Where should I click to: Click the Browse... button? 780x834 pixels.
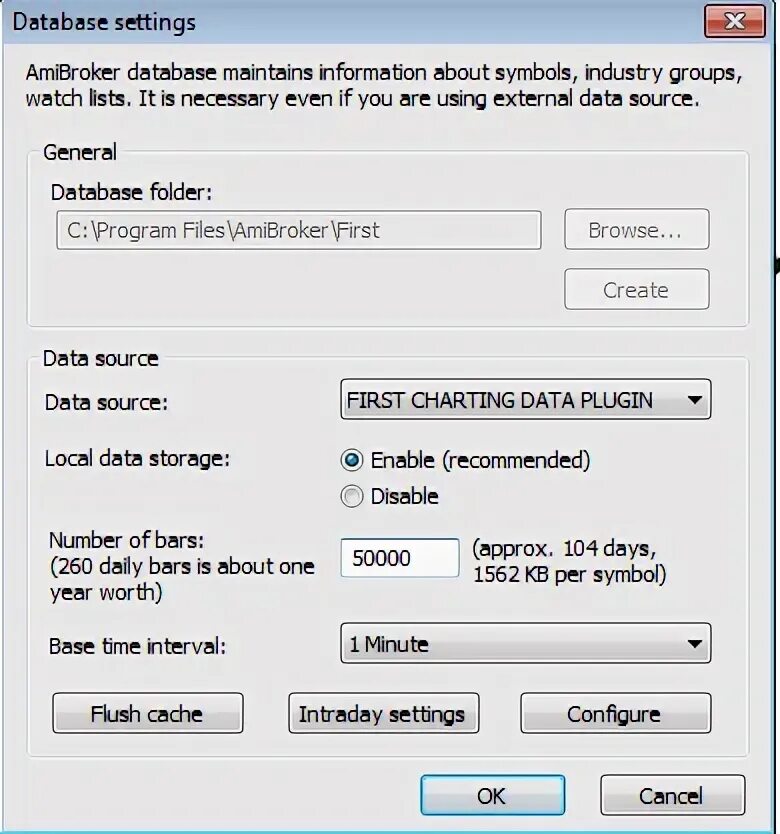point(636,229)
